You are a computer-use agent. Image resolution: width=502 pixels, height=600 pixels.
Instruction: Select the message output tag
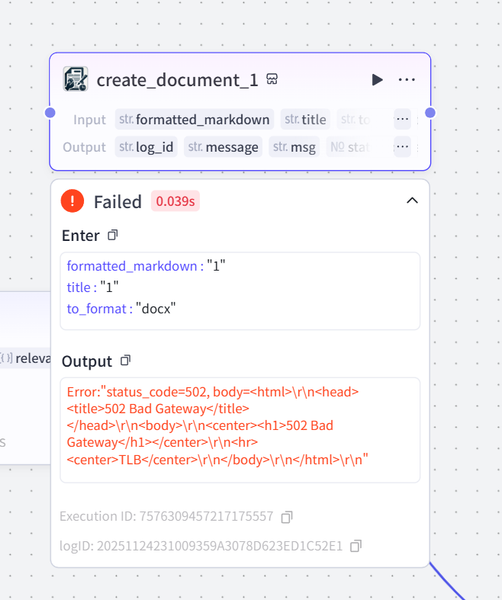[x=223, y=147]
